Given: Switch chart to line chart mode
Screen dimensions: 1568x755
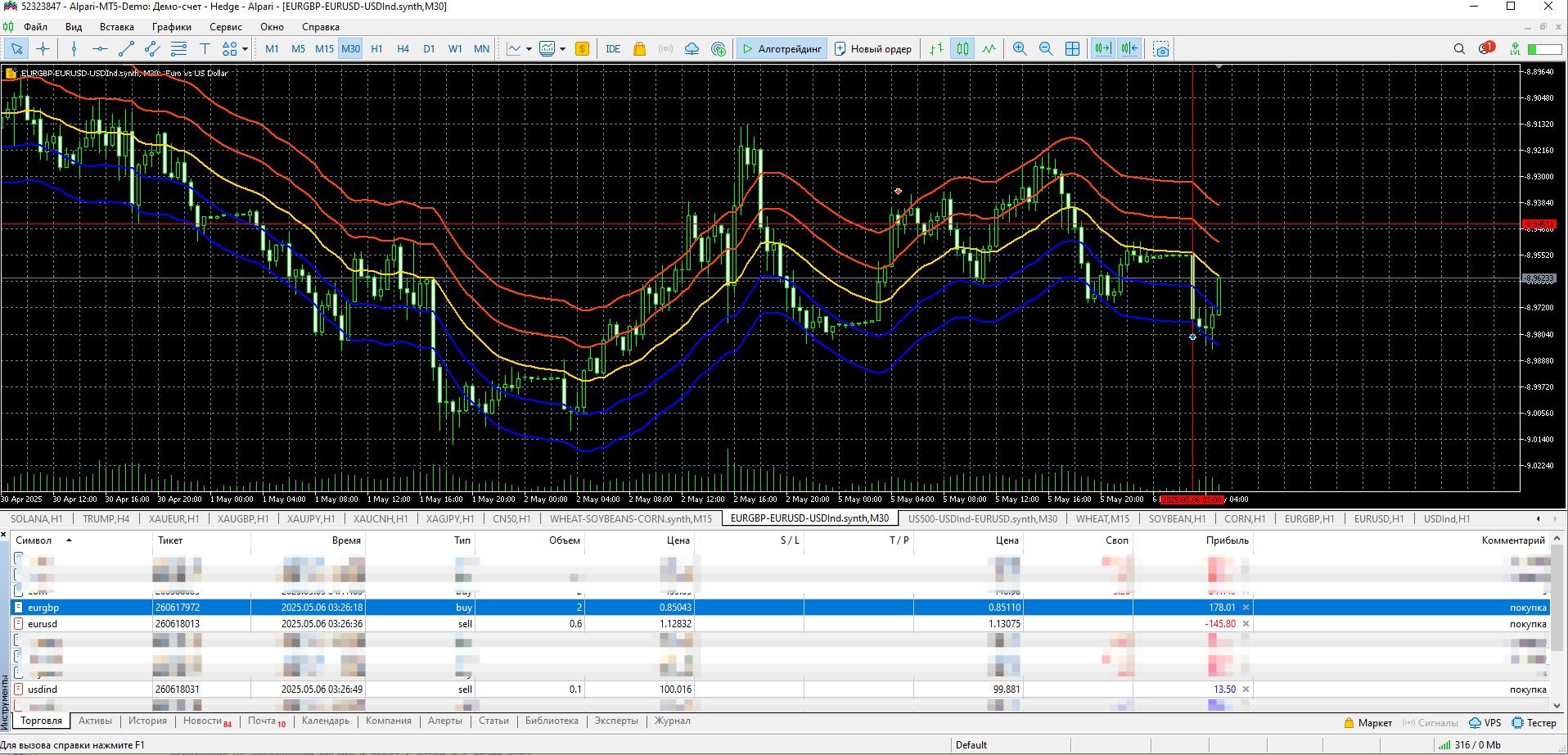Looking at the screenshot, I should [989, 49].
